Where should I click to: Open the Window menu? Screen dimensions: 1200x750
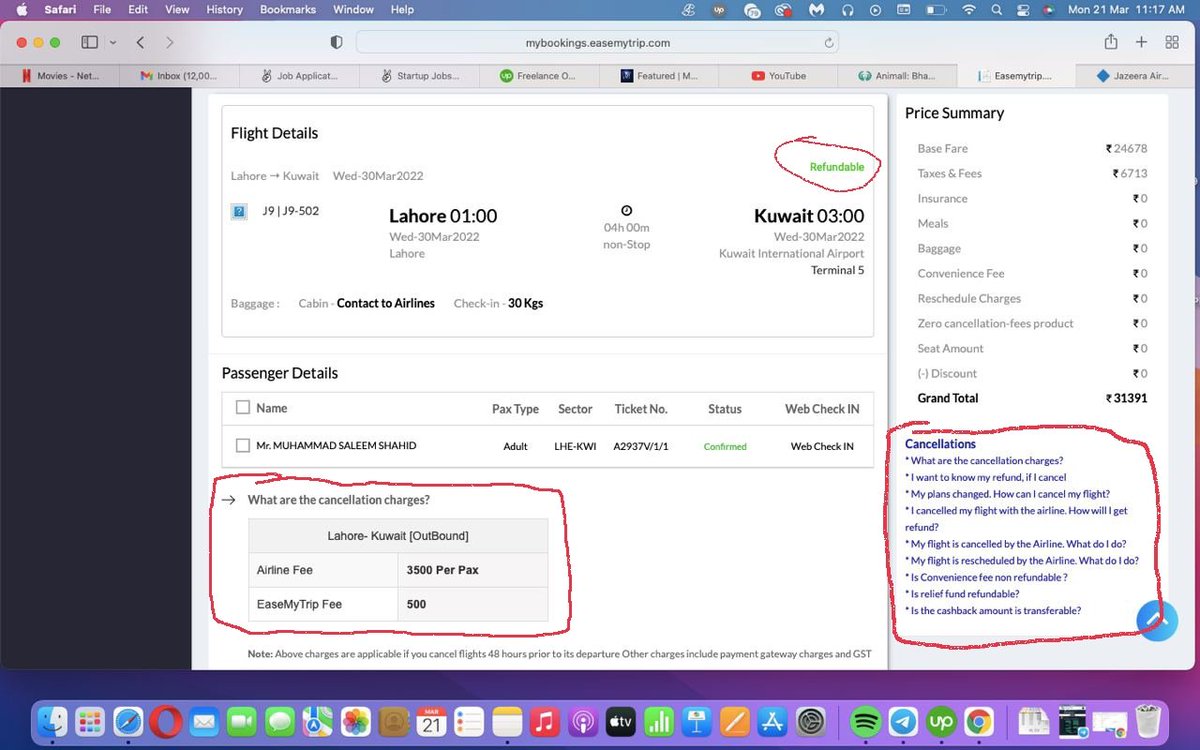tap(353, 9)
